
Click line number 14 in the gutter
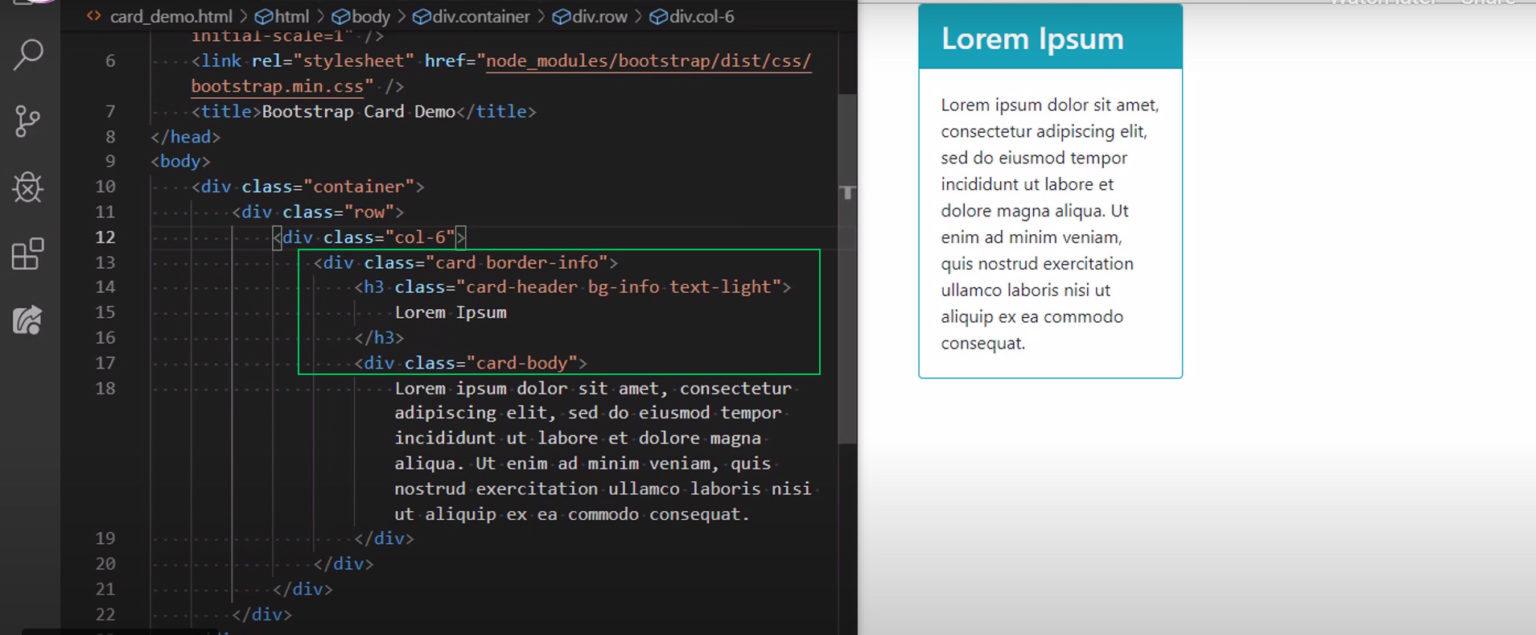(x=105, y=287)
